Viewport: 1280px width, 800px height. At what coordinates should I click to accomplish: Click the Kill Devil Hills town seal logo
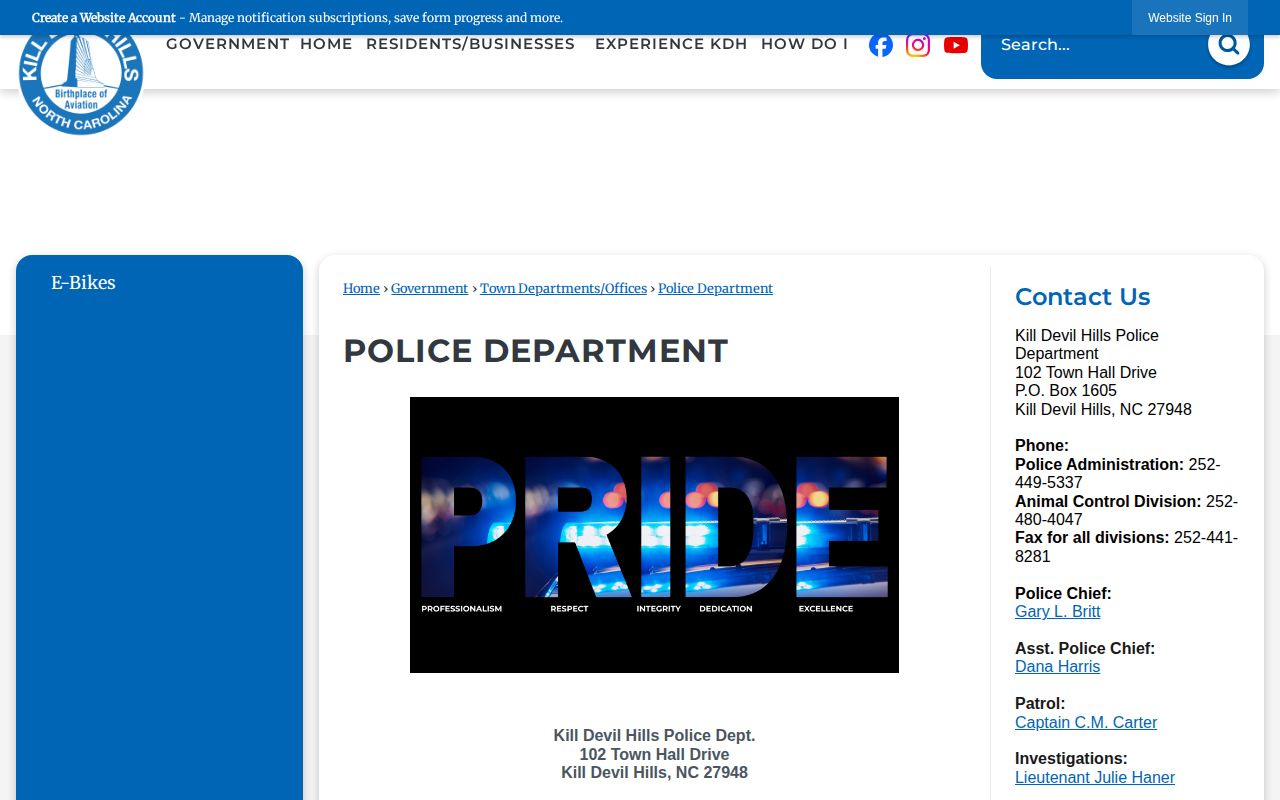click(x=81, y=75)
